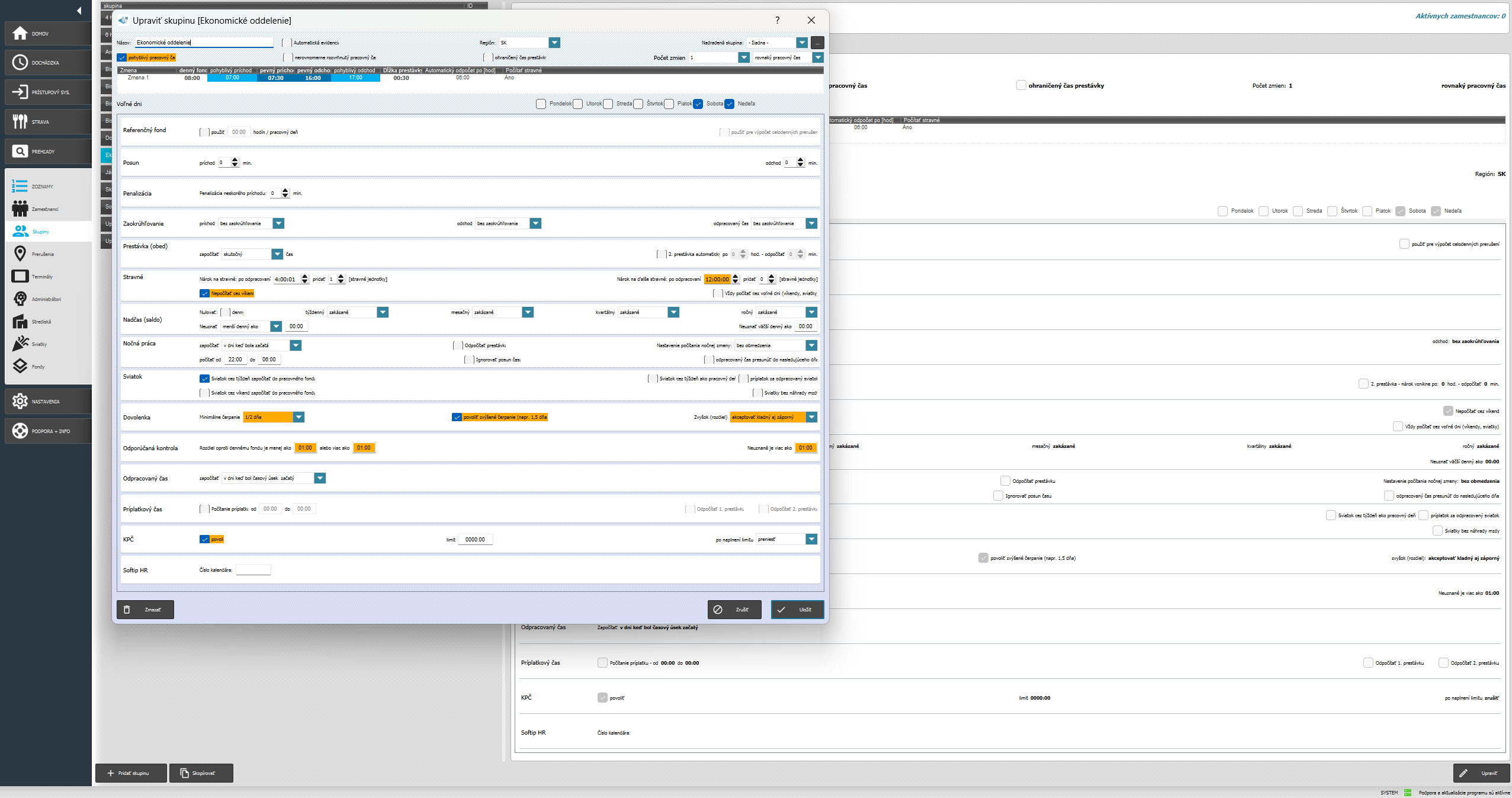Image resolution: width=1512 pixels, height=798 pixels.
Task: Check Pondelok in Voľné dni
Action: 541,104
